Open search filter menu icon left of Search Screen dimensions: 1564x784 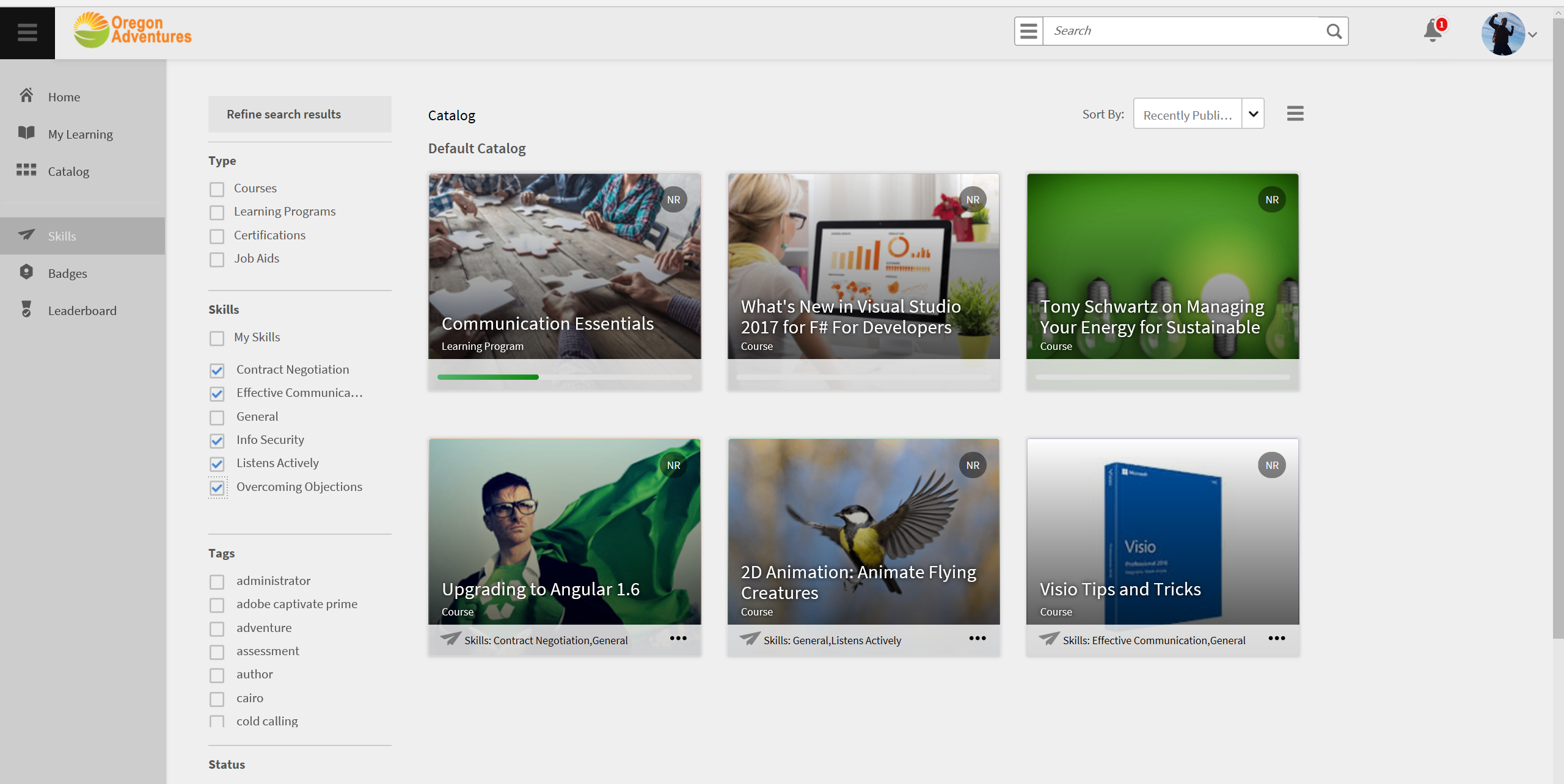pos(1029,31)
